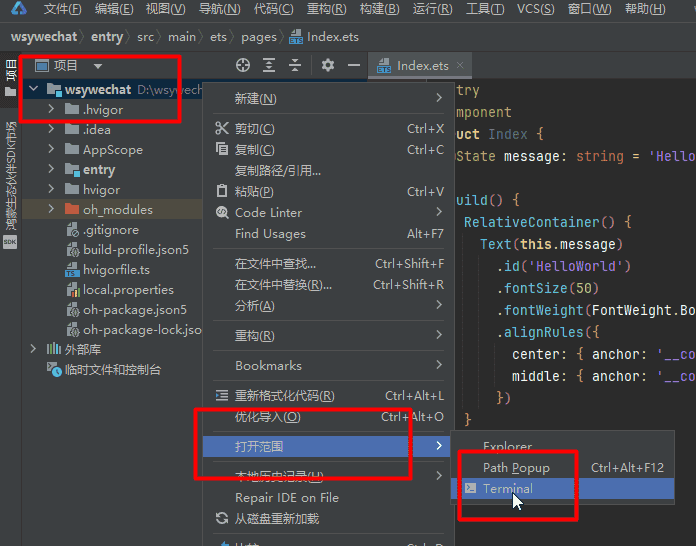Viewport: 696px width, 546px height.
Task: Expand the oh_modules folder
Action: (x=51, y=209)
